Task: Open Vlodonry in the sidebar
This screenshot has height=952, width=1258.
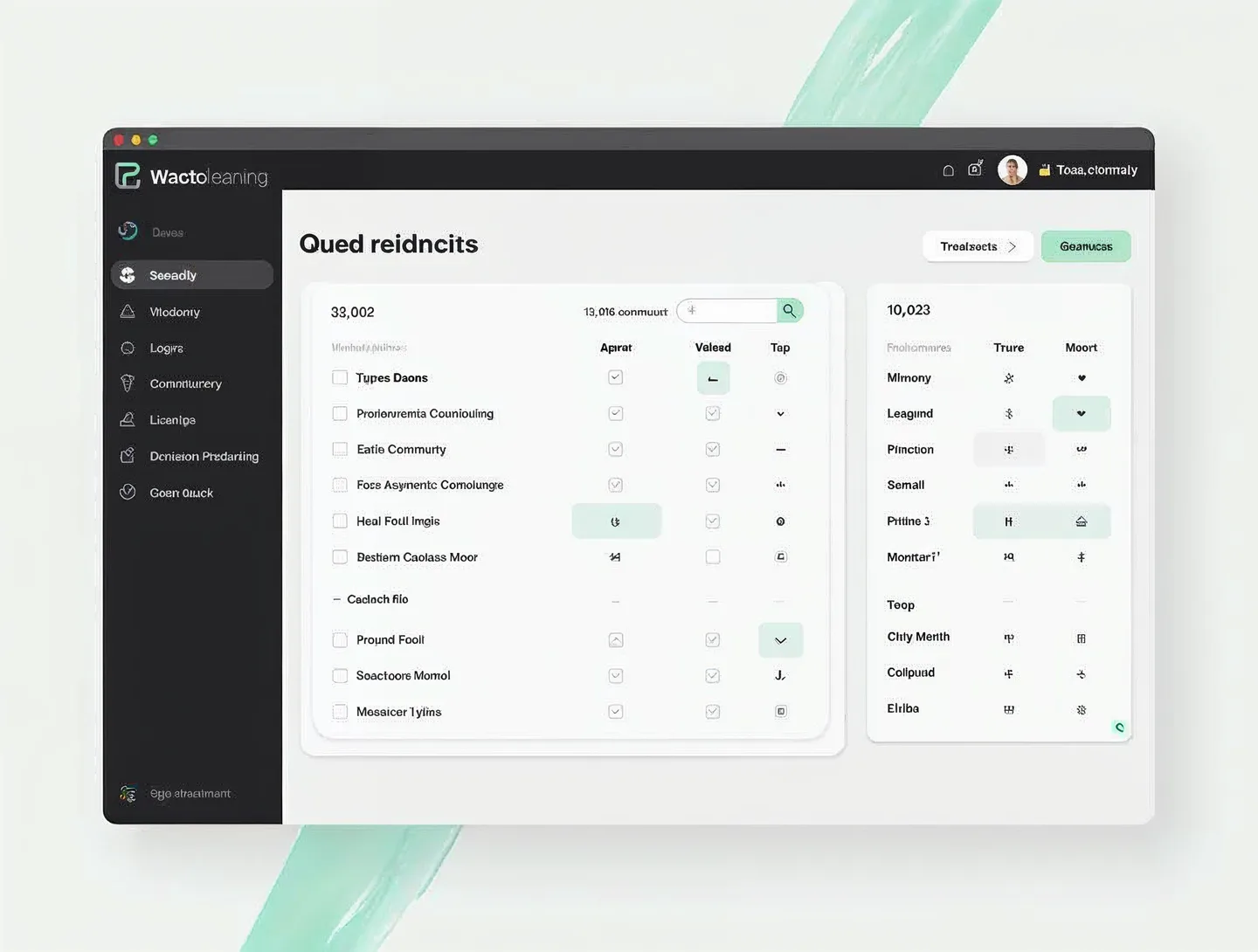Action: (x=175, y=312)
